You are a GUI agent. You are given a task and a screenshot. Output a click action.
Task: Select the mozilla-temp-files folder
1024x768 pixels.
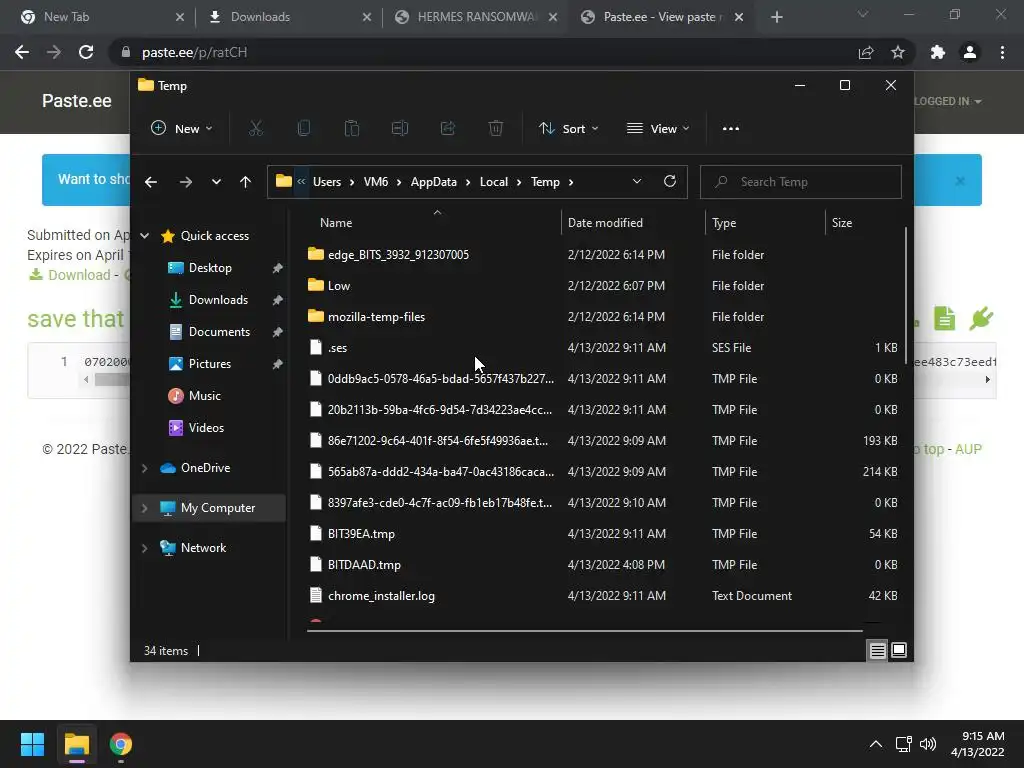[376, 317]
